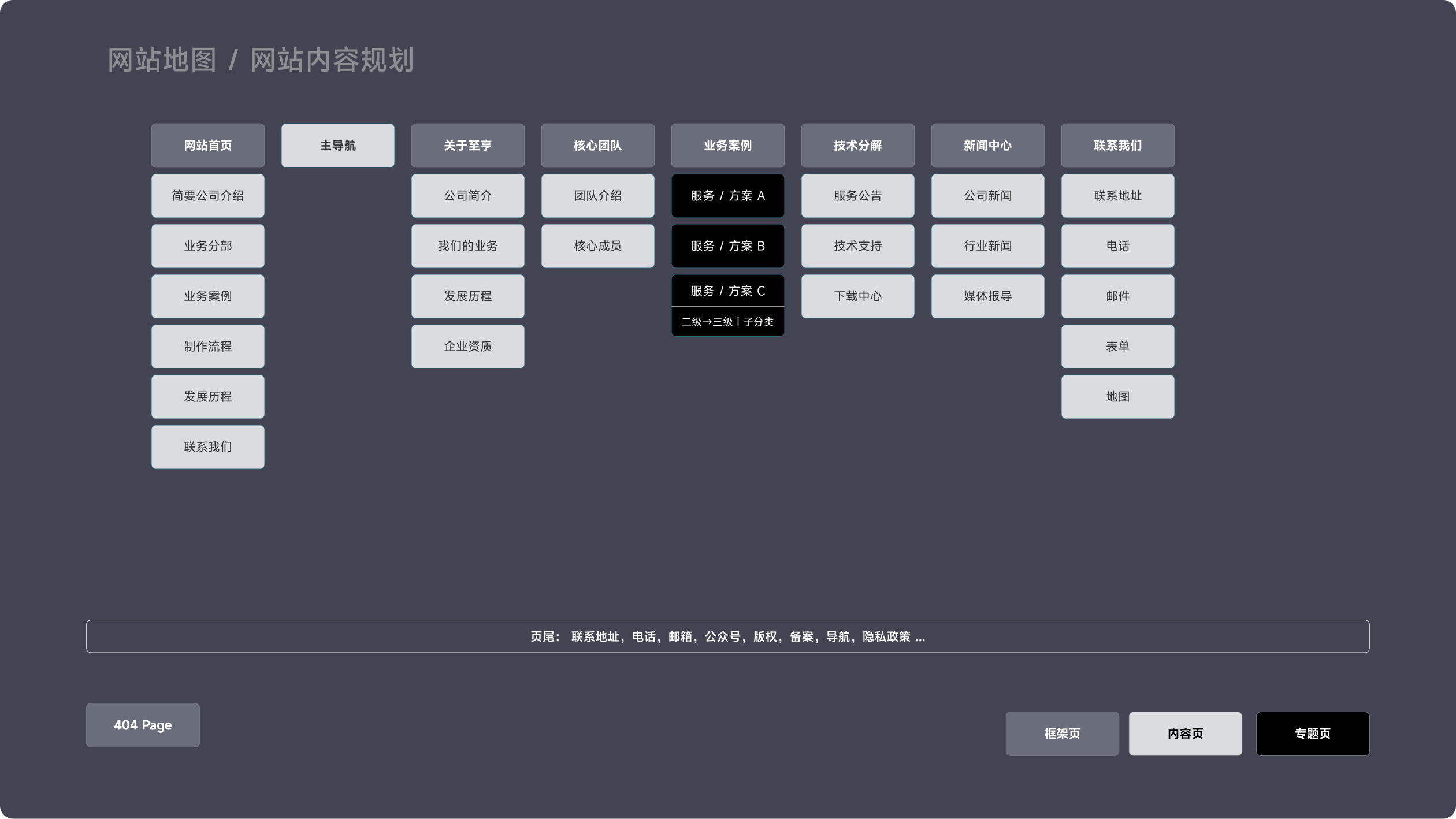
Task: Open the 核心成员 item
Action: click(x=597, y=246)
